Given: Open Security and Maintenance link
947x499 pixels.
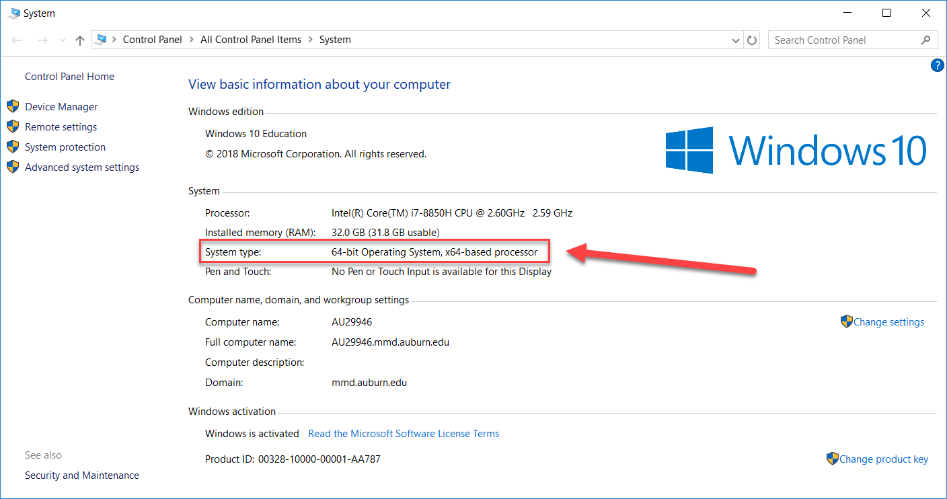Looking at the screenshot, I should pyautogui.click(x=82, y=475).
